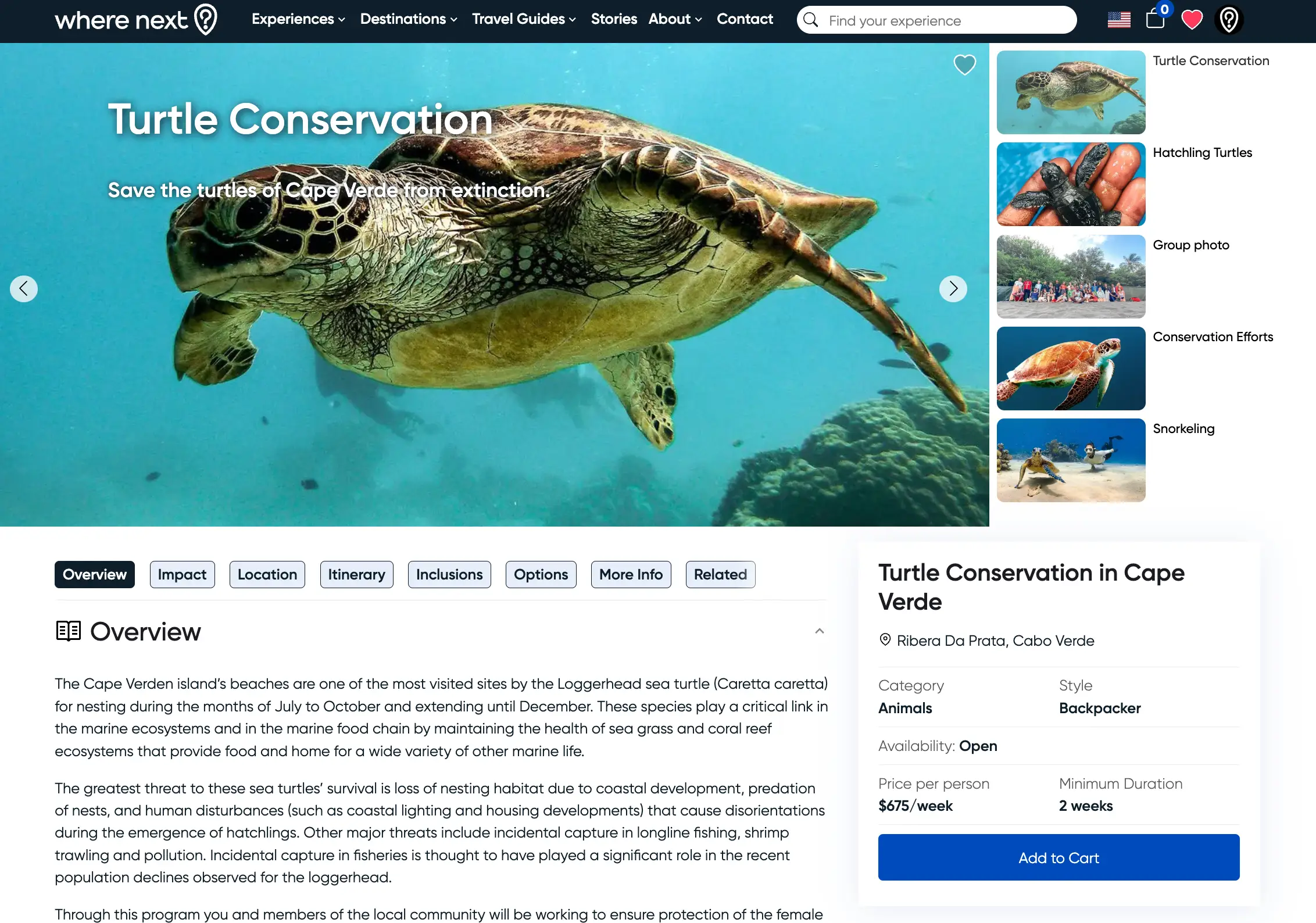Click the search magnifier icon
Viewport: 1316px width, 923px height.
(x=811, y=20)
